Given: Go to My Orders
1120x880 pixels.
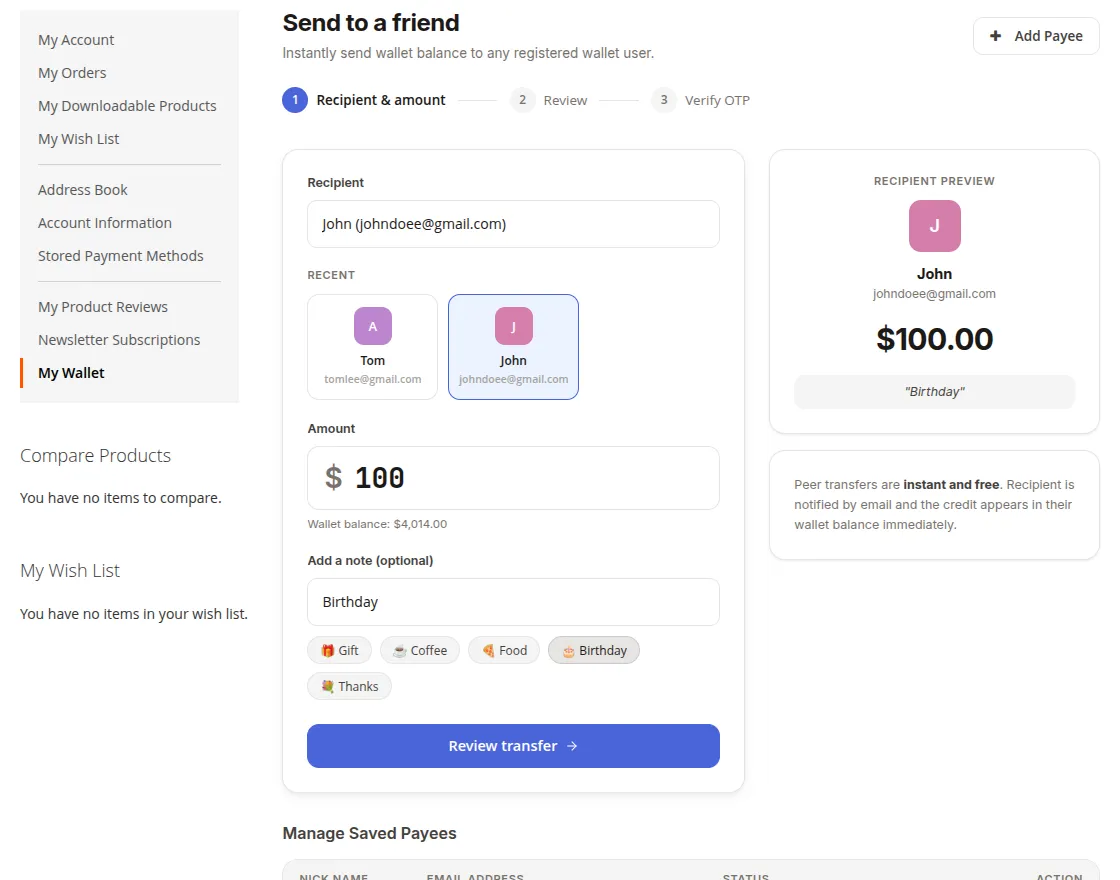Looking at the screenshot, I should [72, 73].
